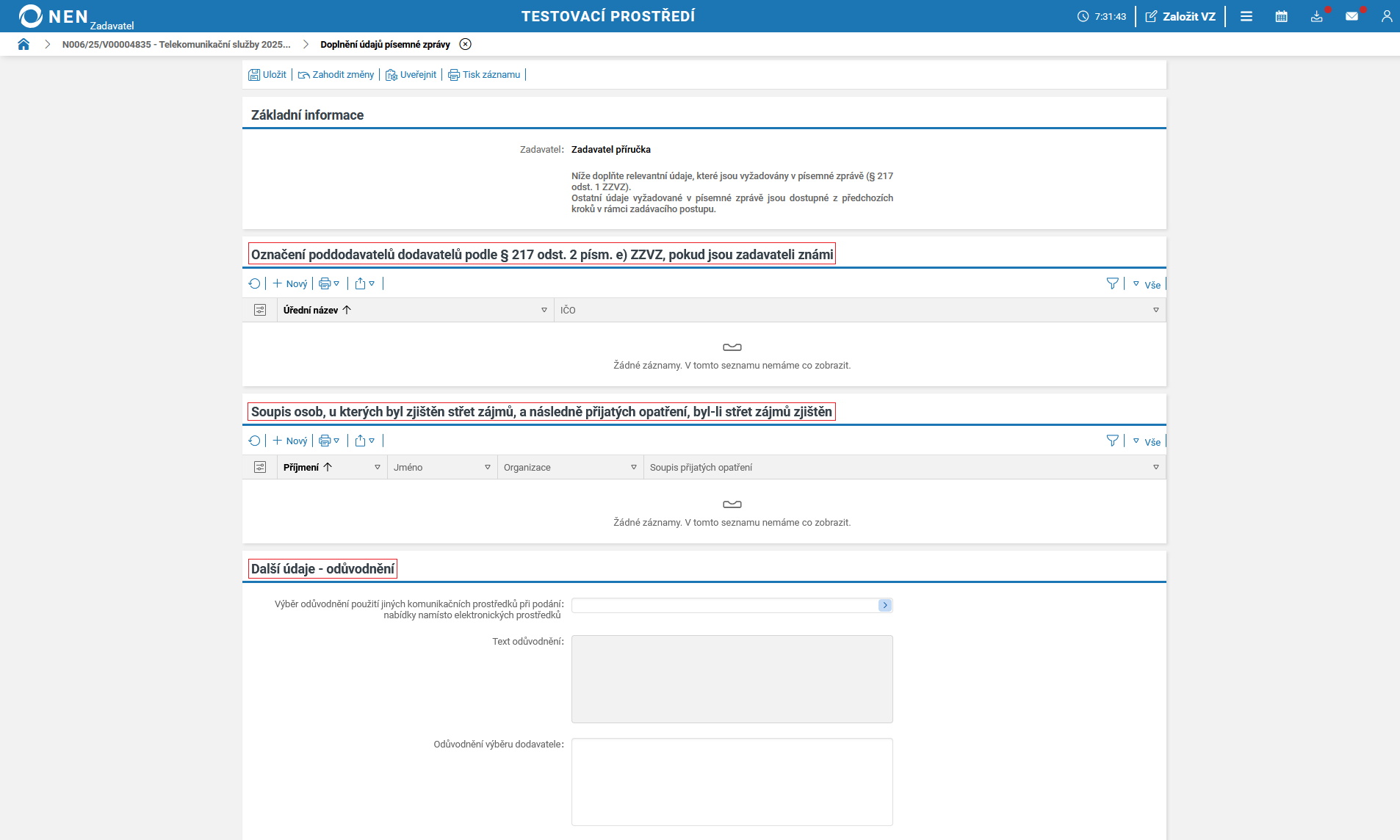The width and height of the screenshot is (1400, 840).
Task: Open the calendar icon in header
Action: coord(1282,16)
